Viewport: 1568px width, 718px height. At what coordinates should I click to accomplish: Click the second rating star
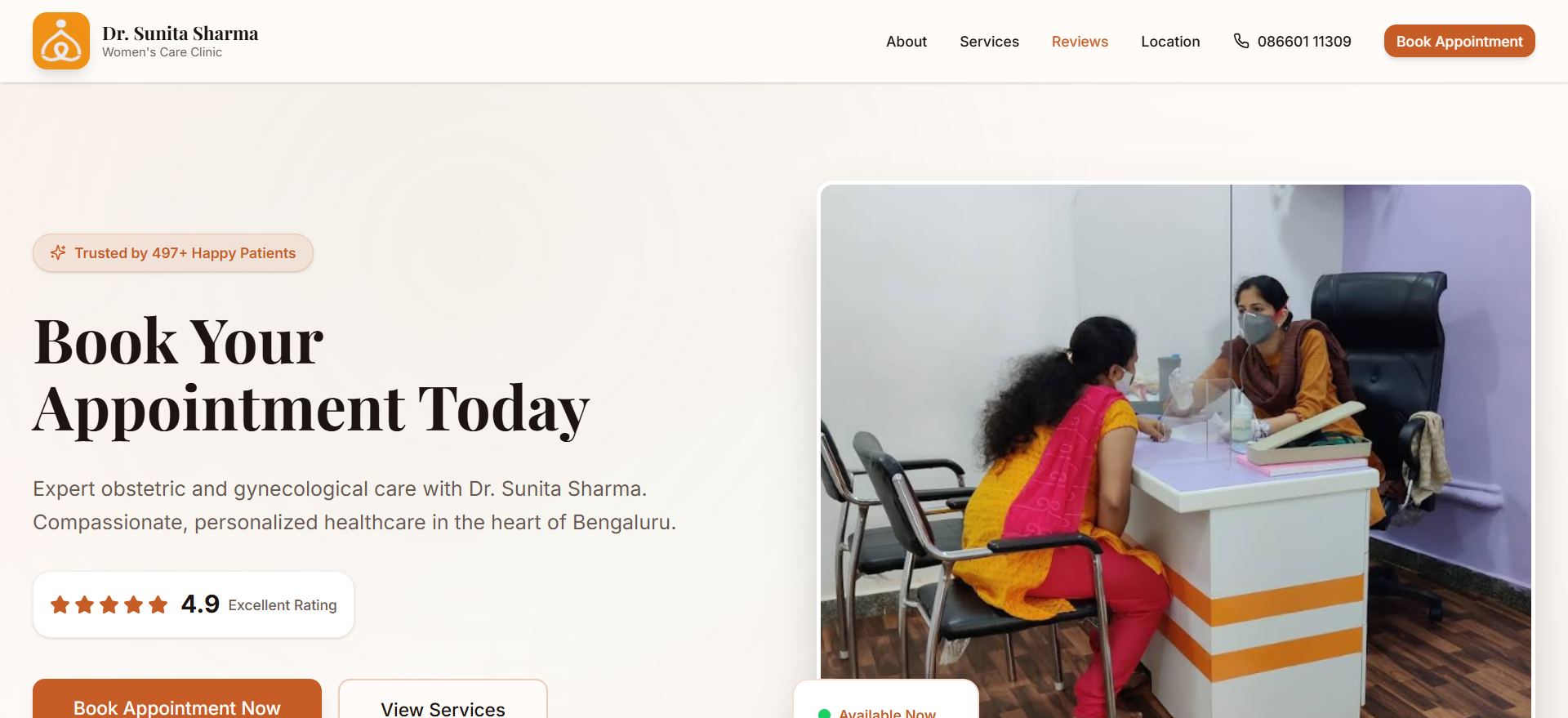point(84,604)
